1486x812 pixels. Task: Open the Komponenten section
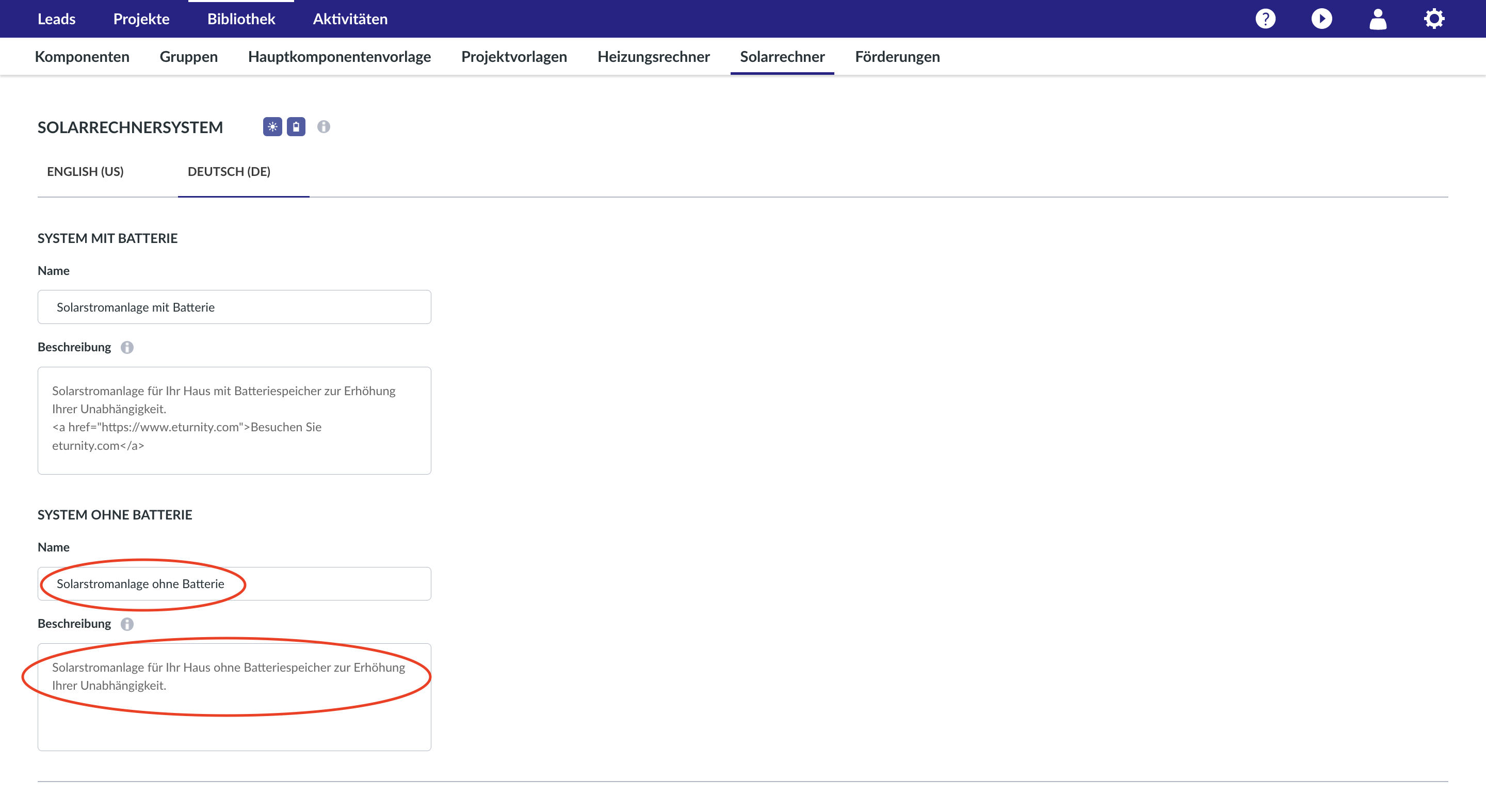[82, 57]
